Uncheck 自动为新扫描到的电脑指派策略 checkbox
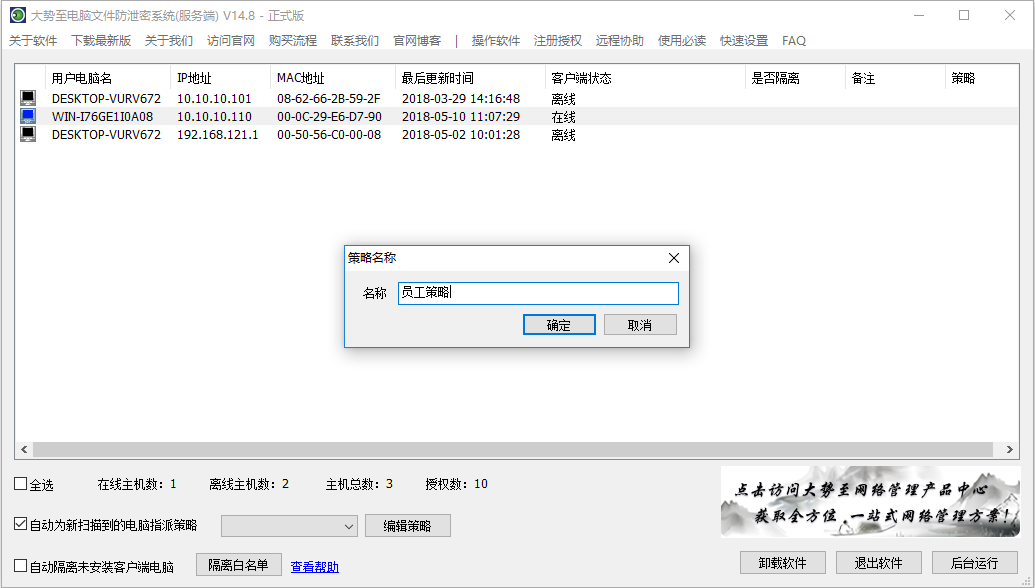Image resolution: width=1035 pixels, height=588 pixels. tap(21, 524)
